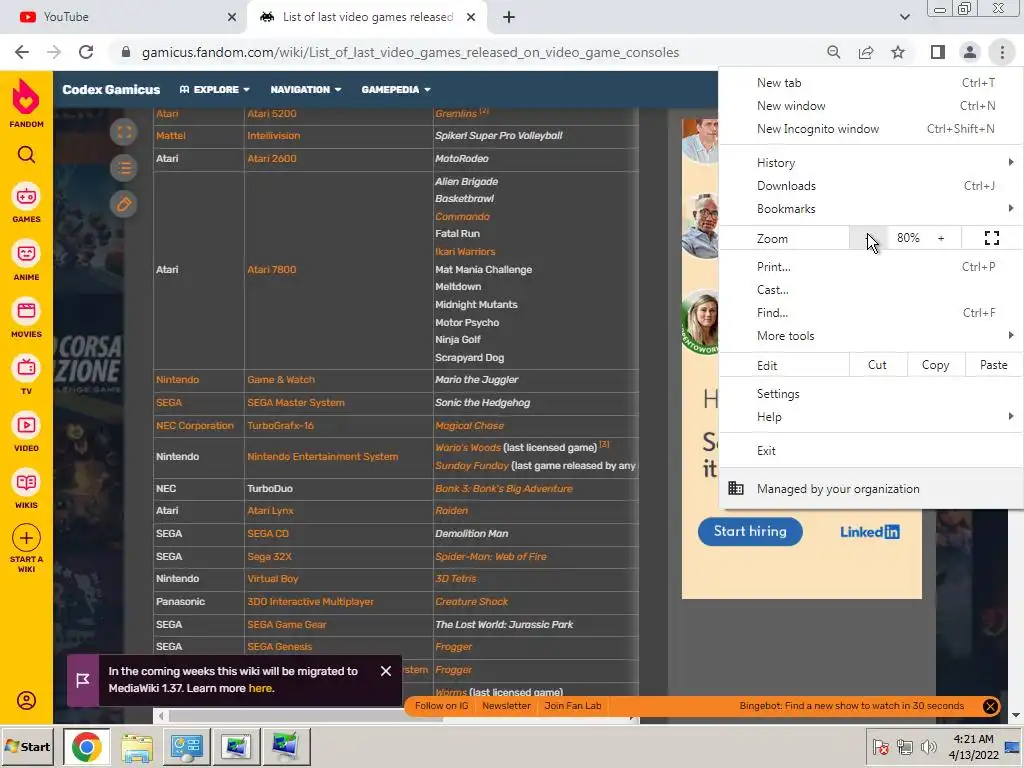Image resolution: width=1024 pixels, height=768 pixels.
Task: Click 'here' link in migration notice
Action: point(259,688)
